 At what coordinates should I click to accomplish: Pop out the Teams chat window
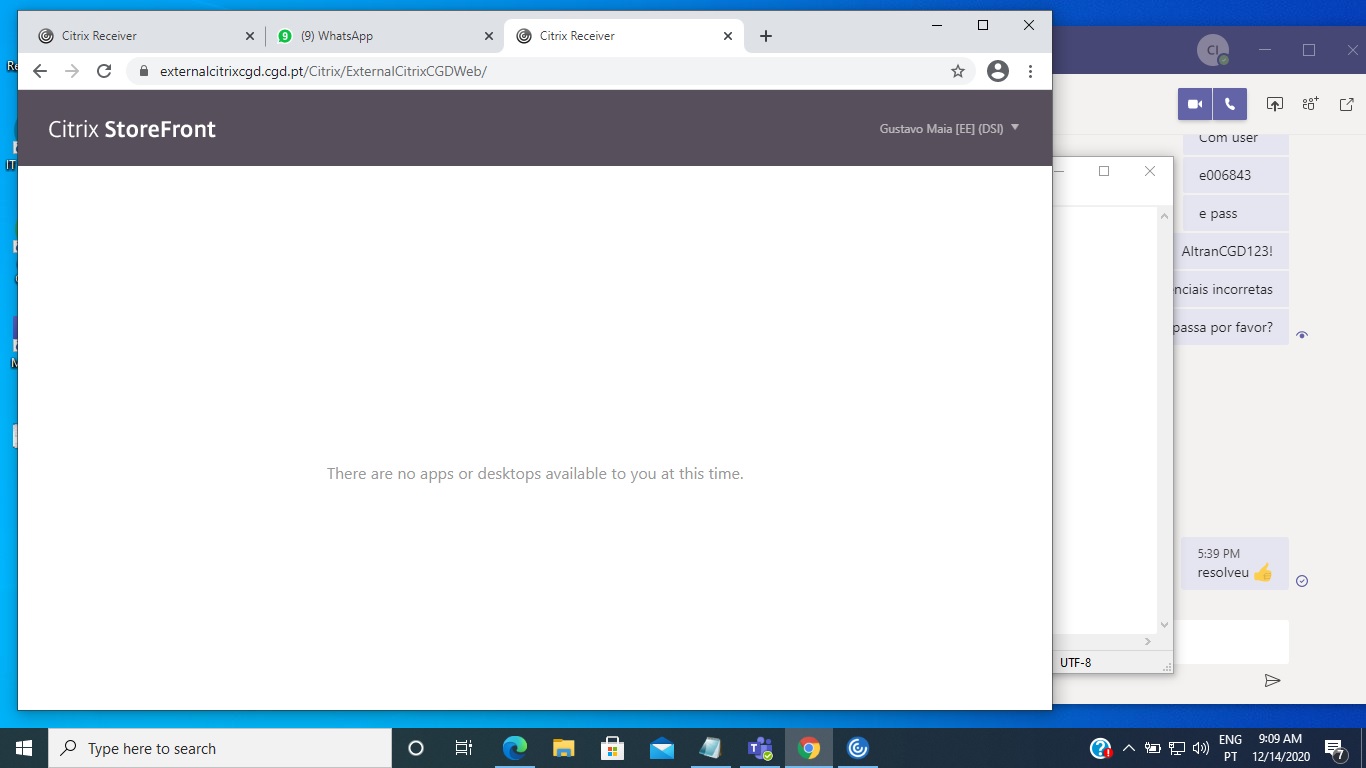[1347, 104]
